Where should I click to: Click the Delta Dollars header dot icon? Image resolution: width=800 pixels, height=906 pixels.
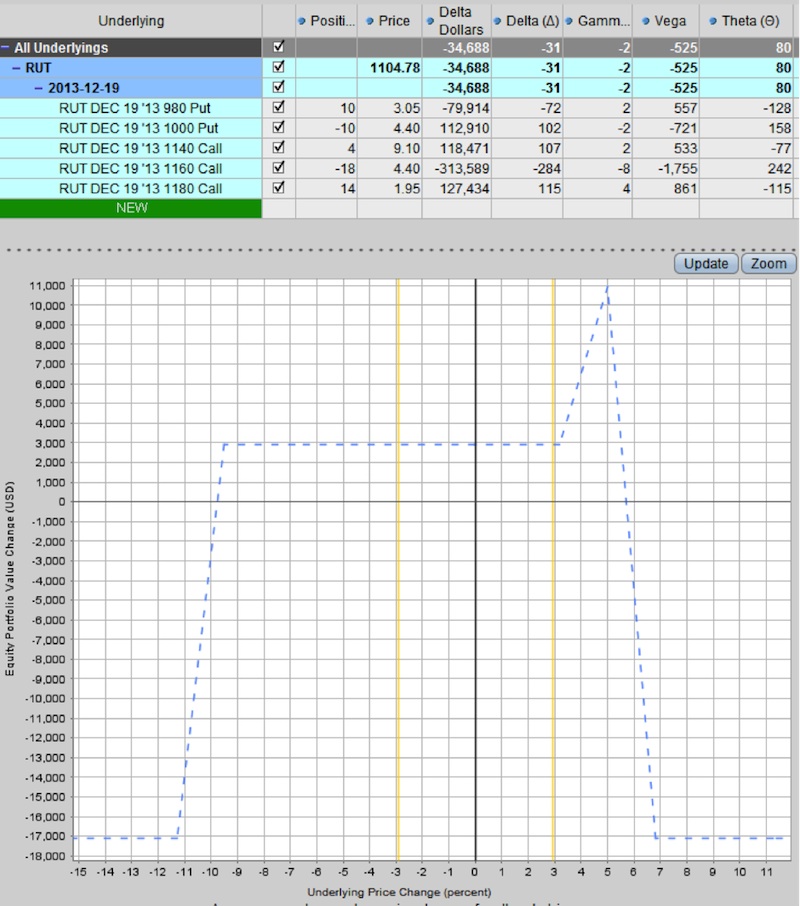430,21
